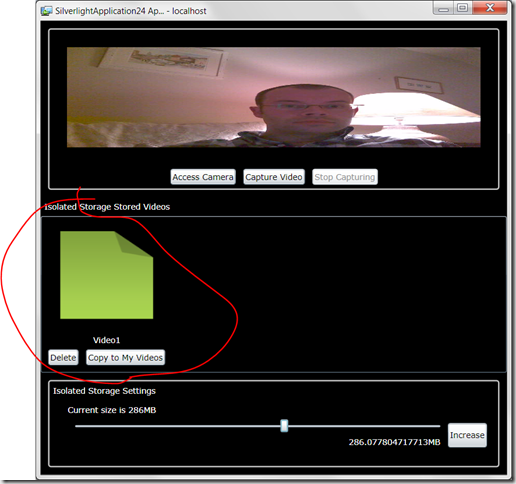Start recording with Capture Video

[274, 177]
